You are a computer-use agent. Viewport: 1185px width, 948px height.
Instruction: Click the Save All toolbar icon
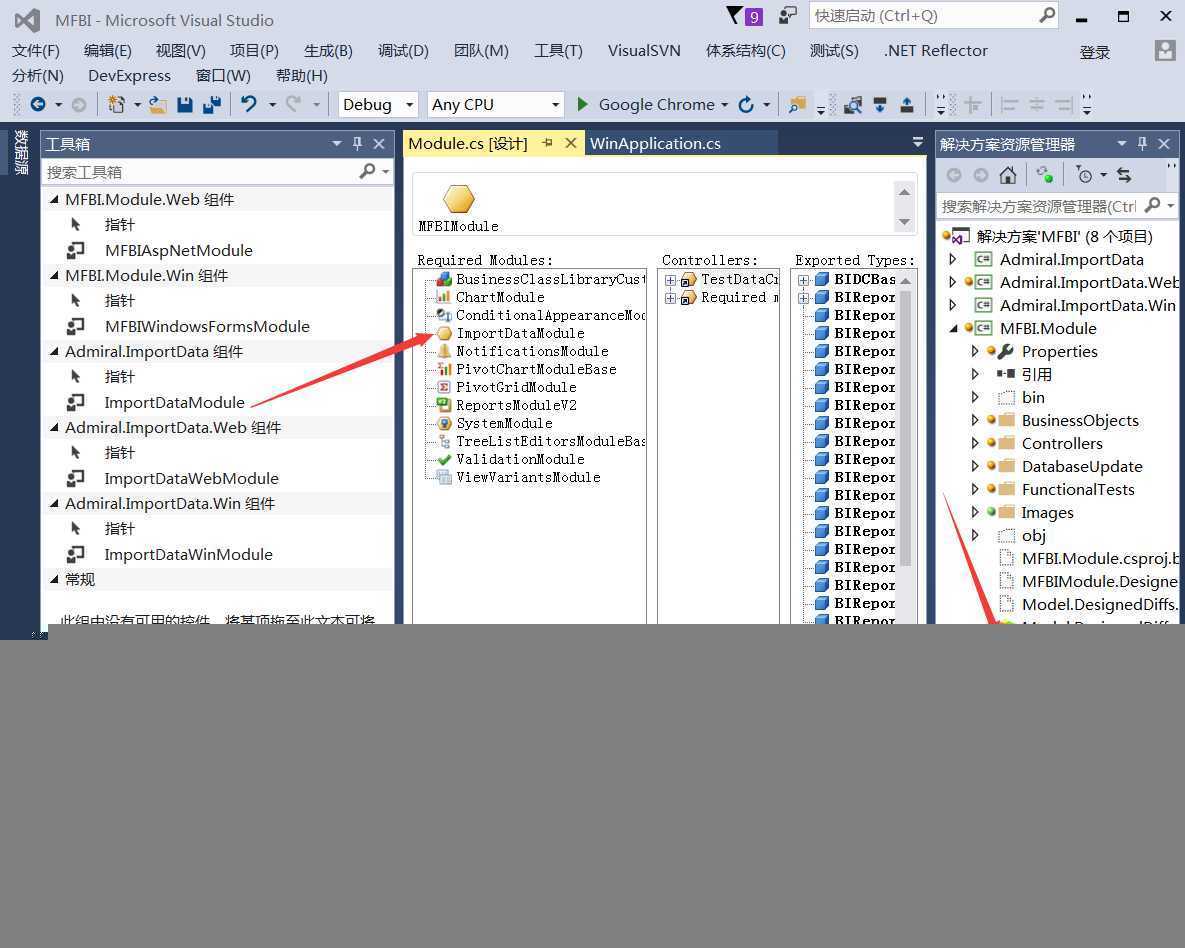[212, 104]
